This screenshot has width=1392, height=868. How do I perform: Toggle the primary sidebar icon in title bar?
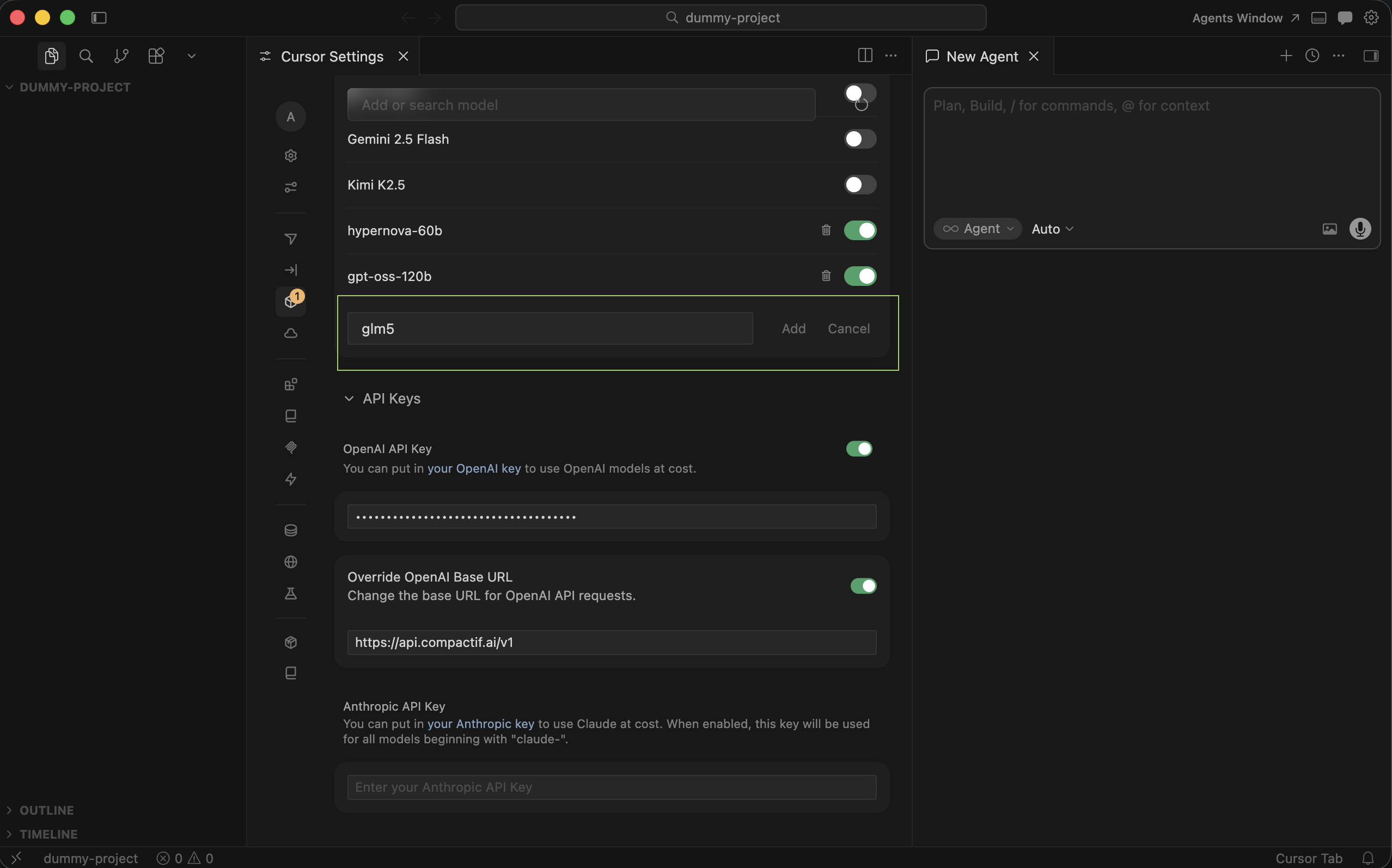[x=99, y=18]
